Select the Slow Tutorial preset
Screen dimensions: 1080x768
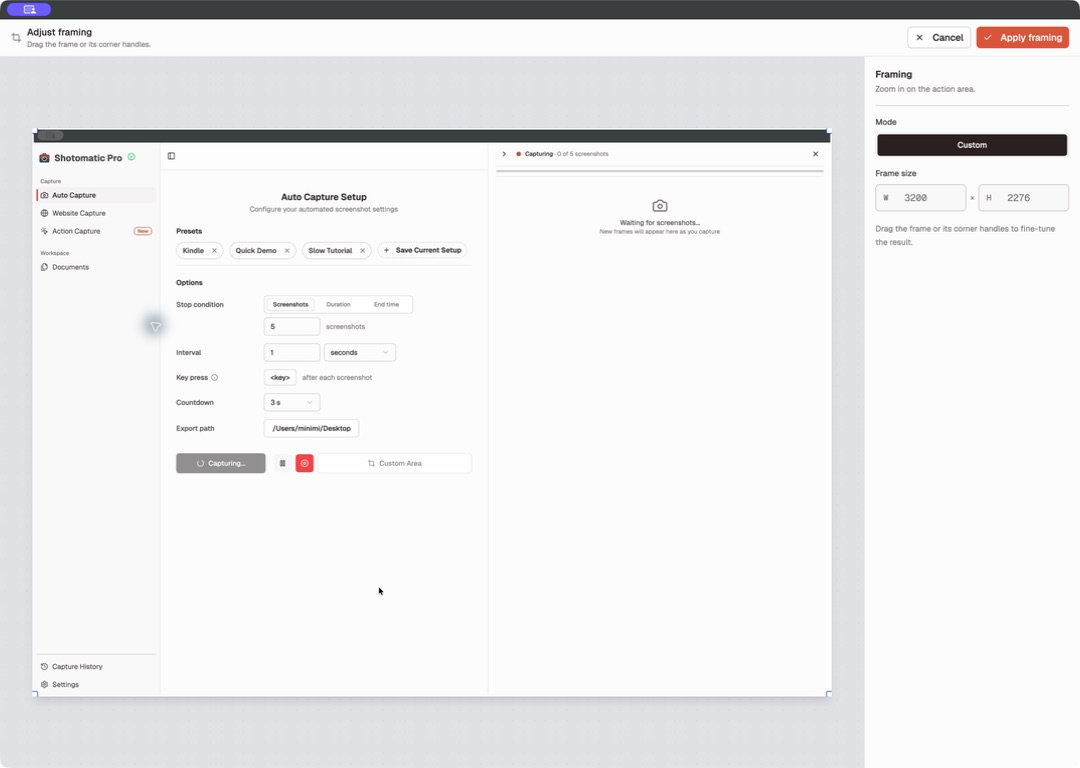(330, 251)
